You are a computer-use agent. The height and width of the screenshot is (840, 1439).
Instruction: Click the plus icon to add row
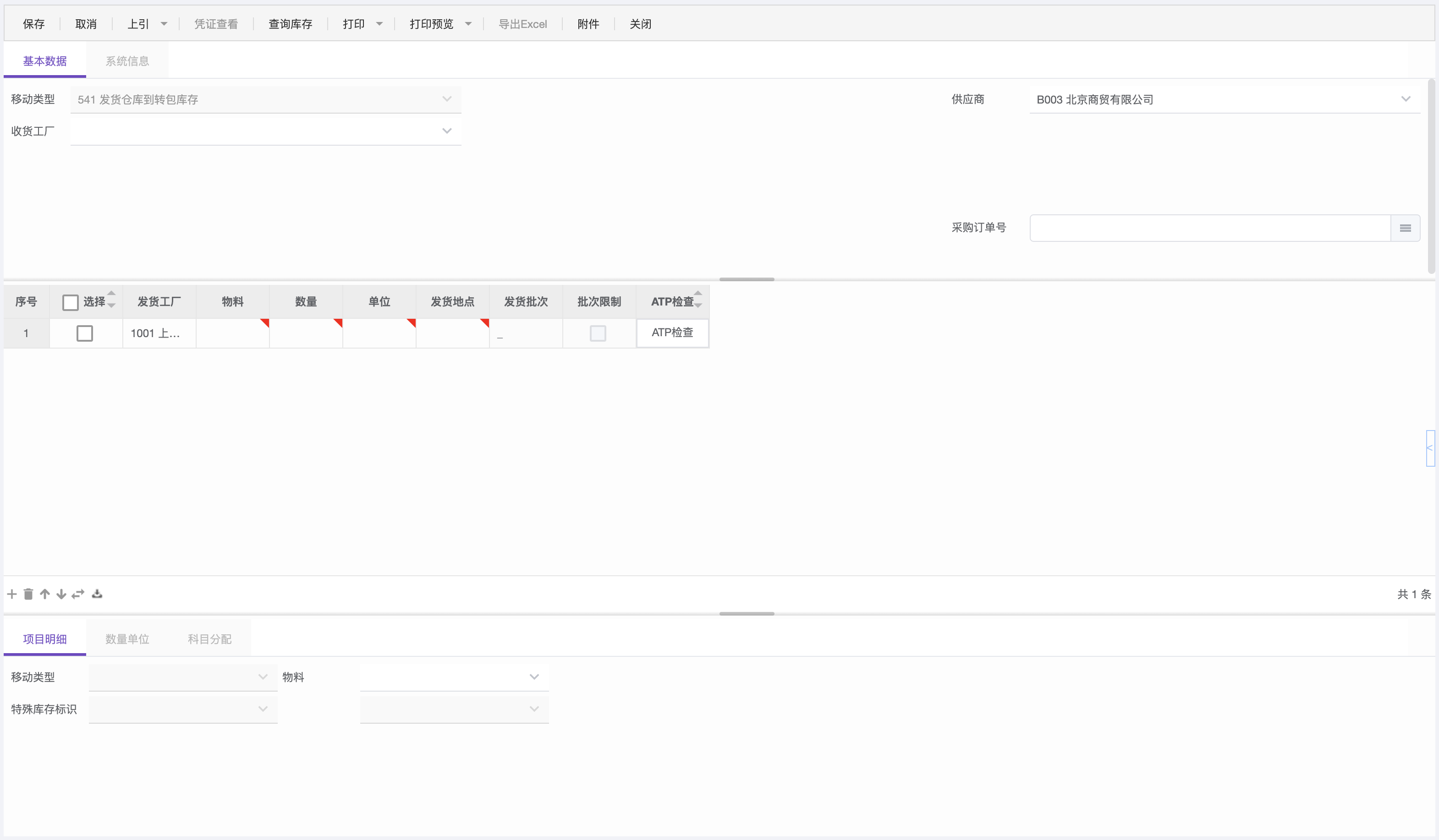pos(12,594)
